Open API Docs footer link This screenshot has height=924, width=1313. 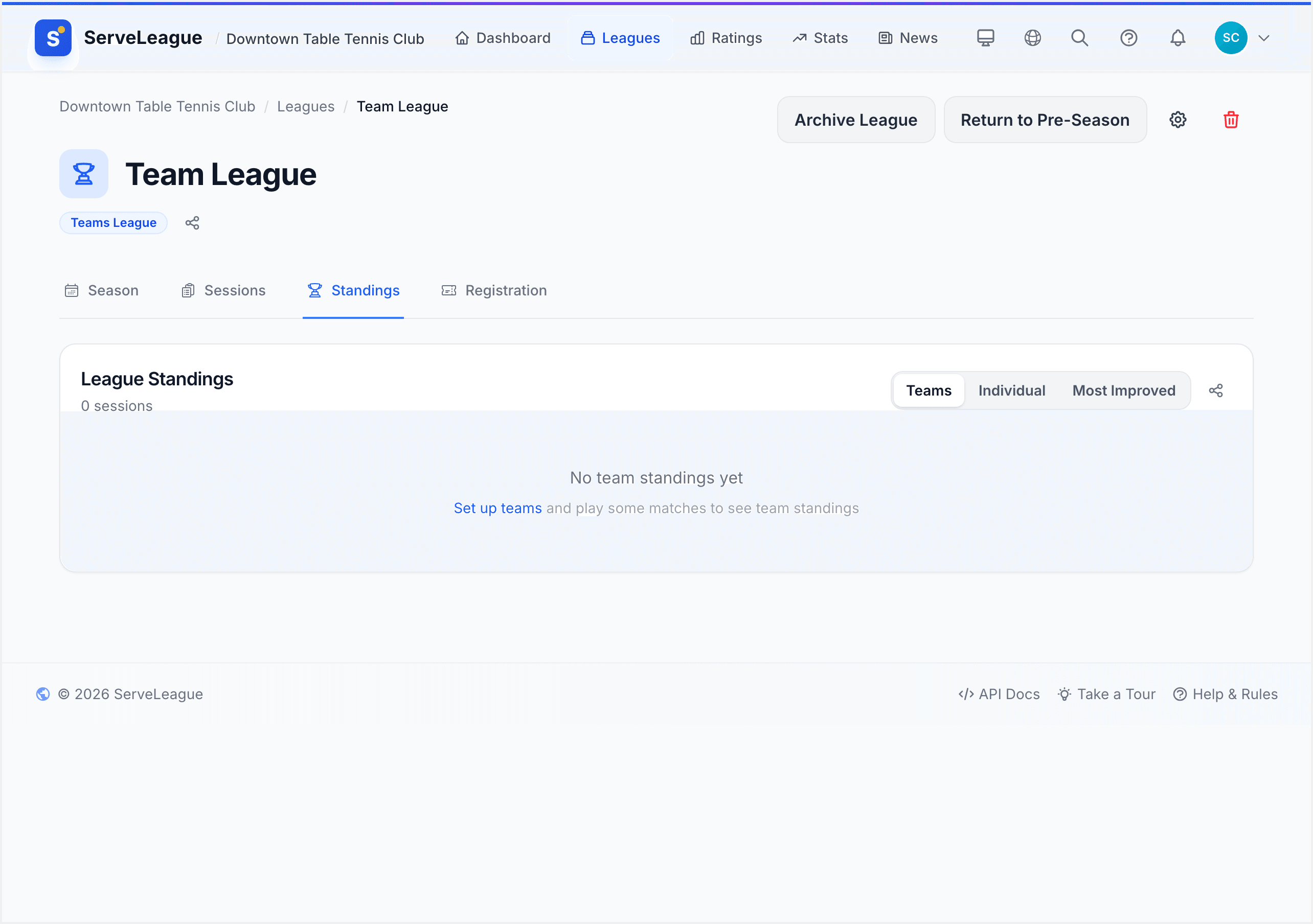tap(999, 694)
